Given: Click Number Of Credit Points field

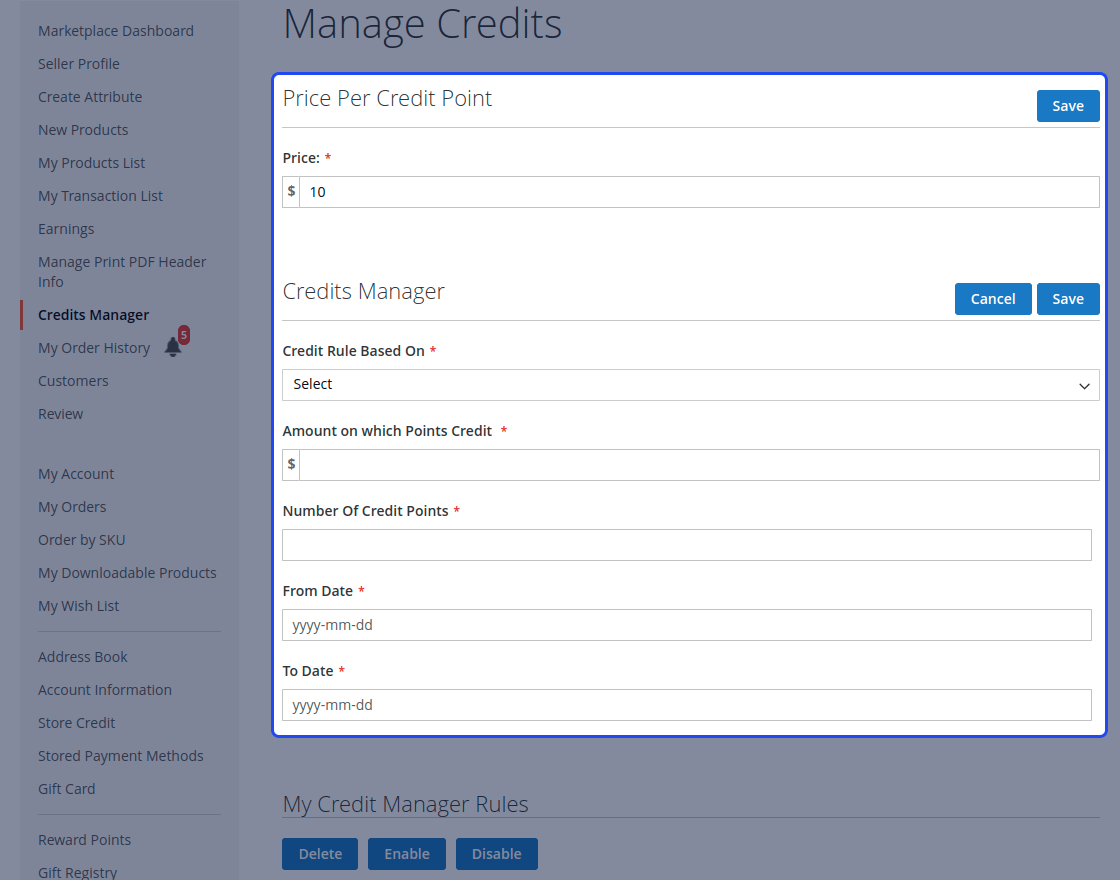Looking at the screenshot, I should tap(686, 545).
